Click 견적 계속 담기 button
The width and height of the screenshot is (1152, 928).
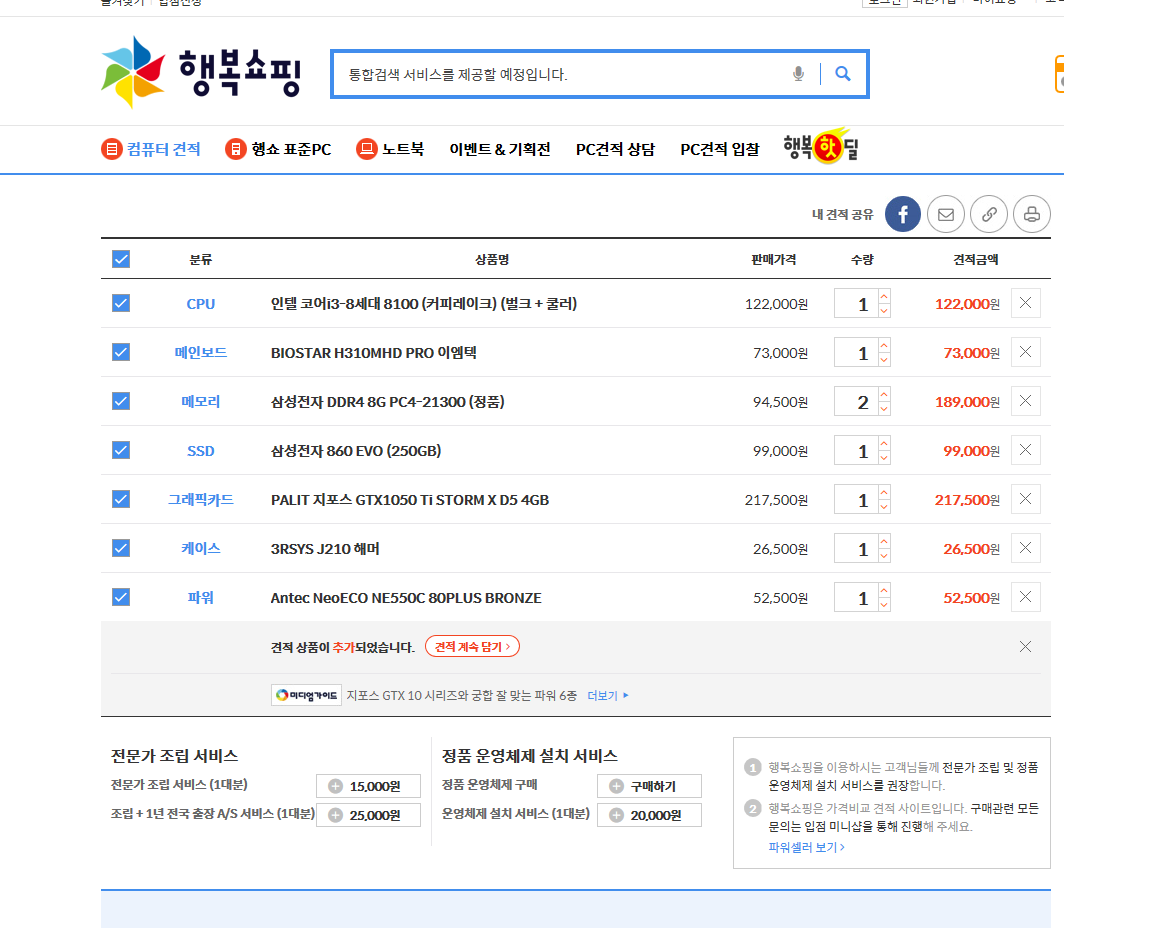click(472, 647)
